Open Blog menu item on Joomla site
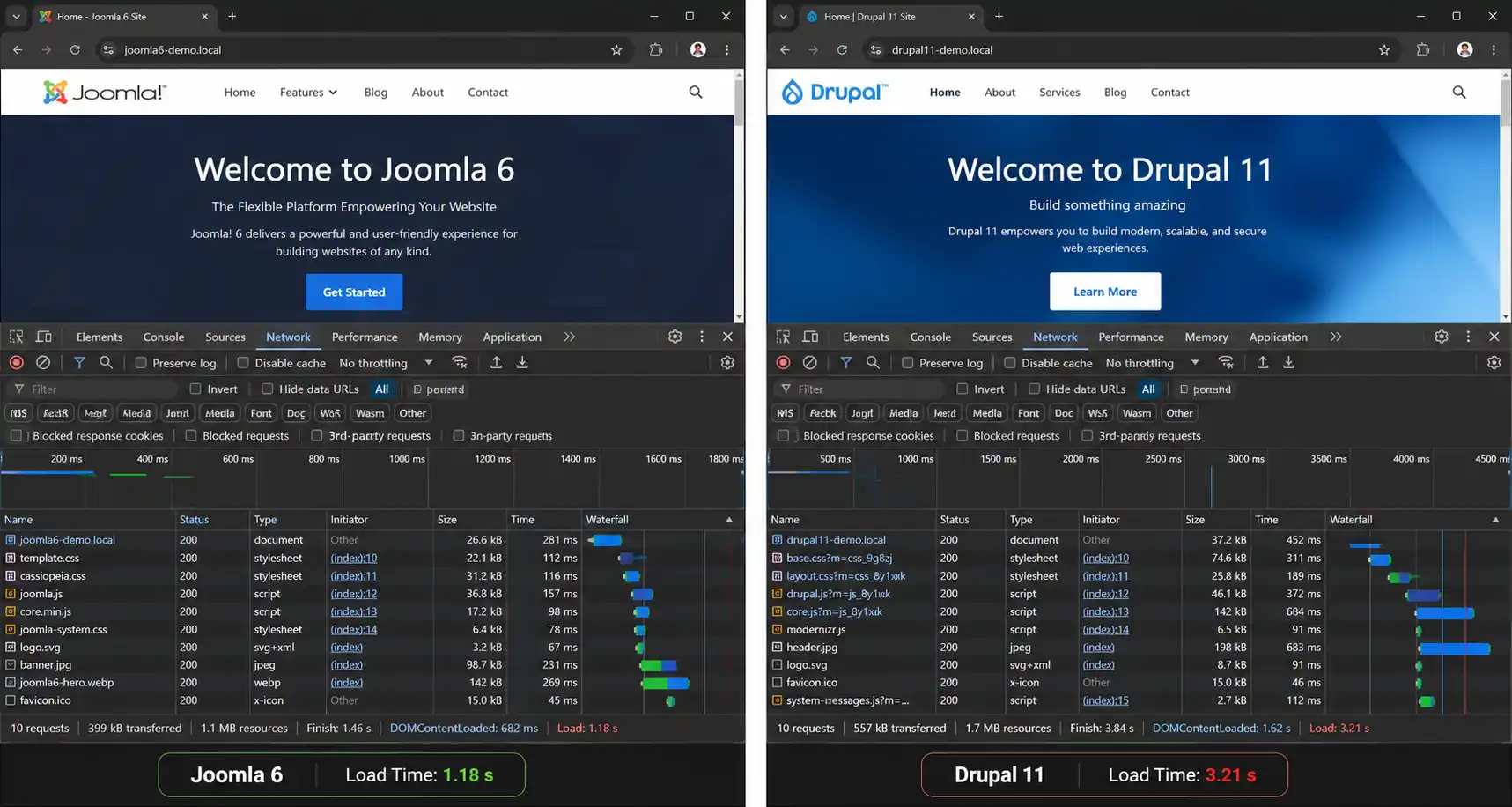Image resolution: width=1512 pixels, height=807 pixels. click(376, 92)
